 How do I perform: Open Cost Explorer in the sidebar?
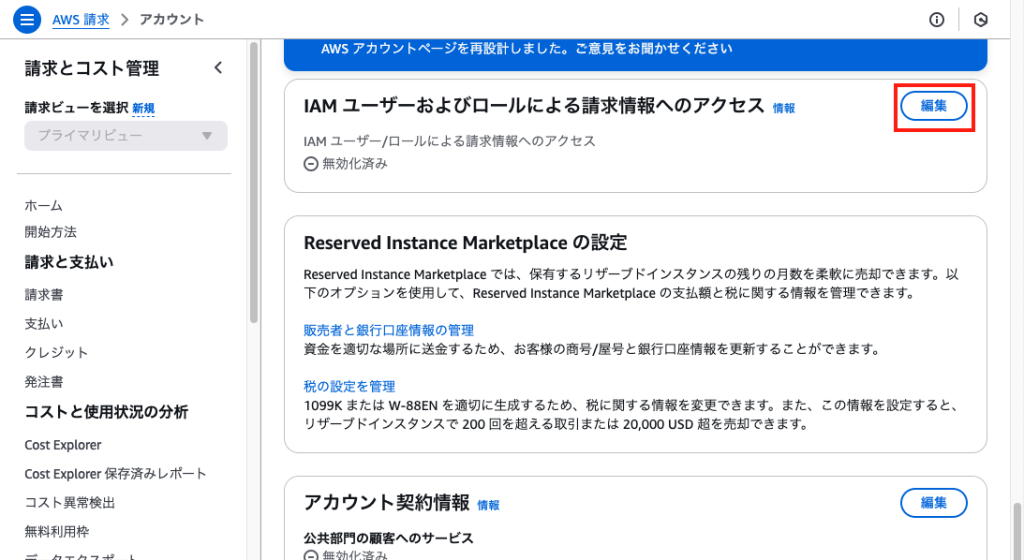tap(63, 445)
